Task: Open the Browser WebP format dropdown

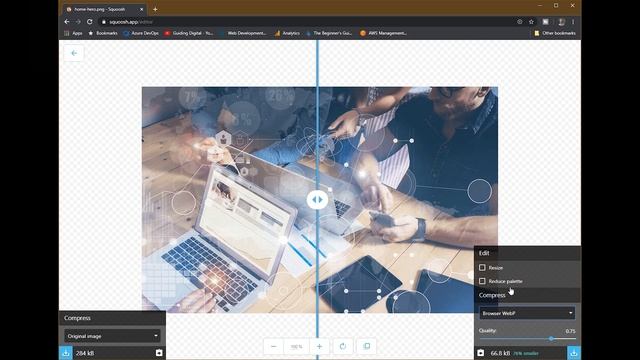Action: point(527,313)
